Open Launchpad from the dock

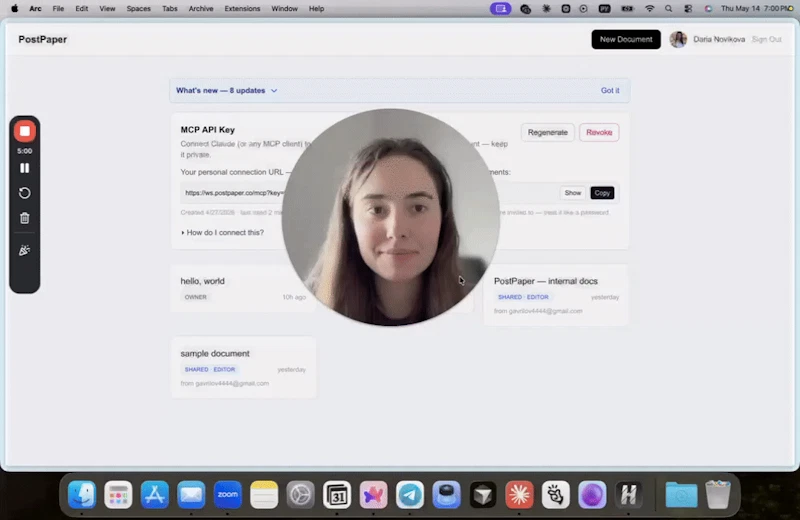tap(118, 494)
